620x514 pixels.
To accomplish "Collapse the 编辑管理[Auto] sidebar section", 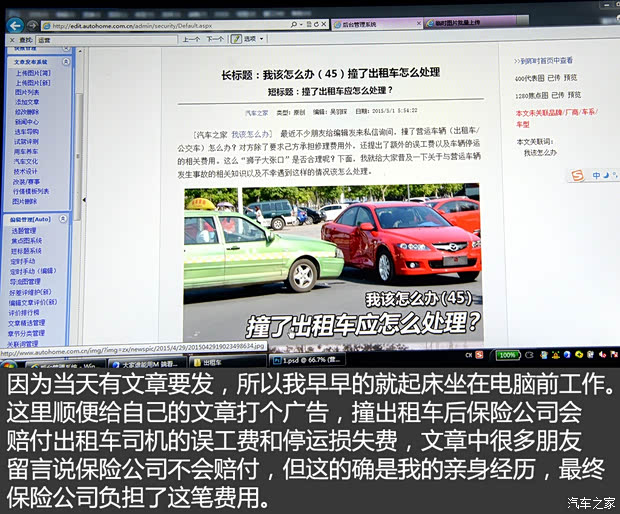I will point(63,219).
